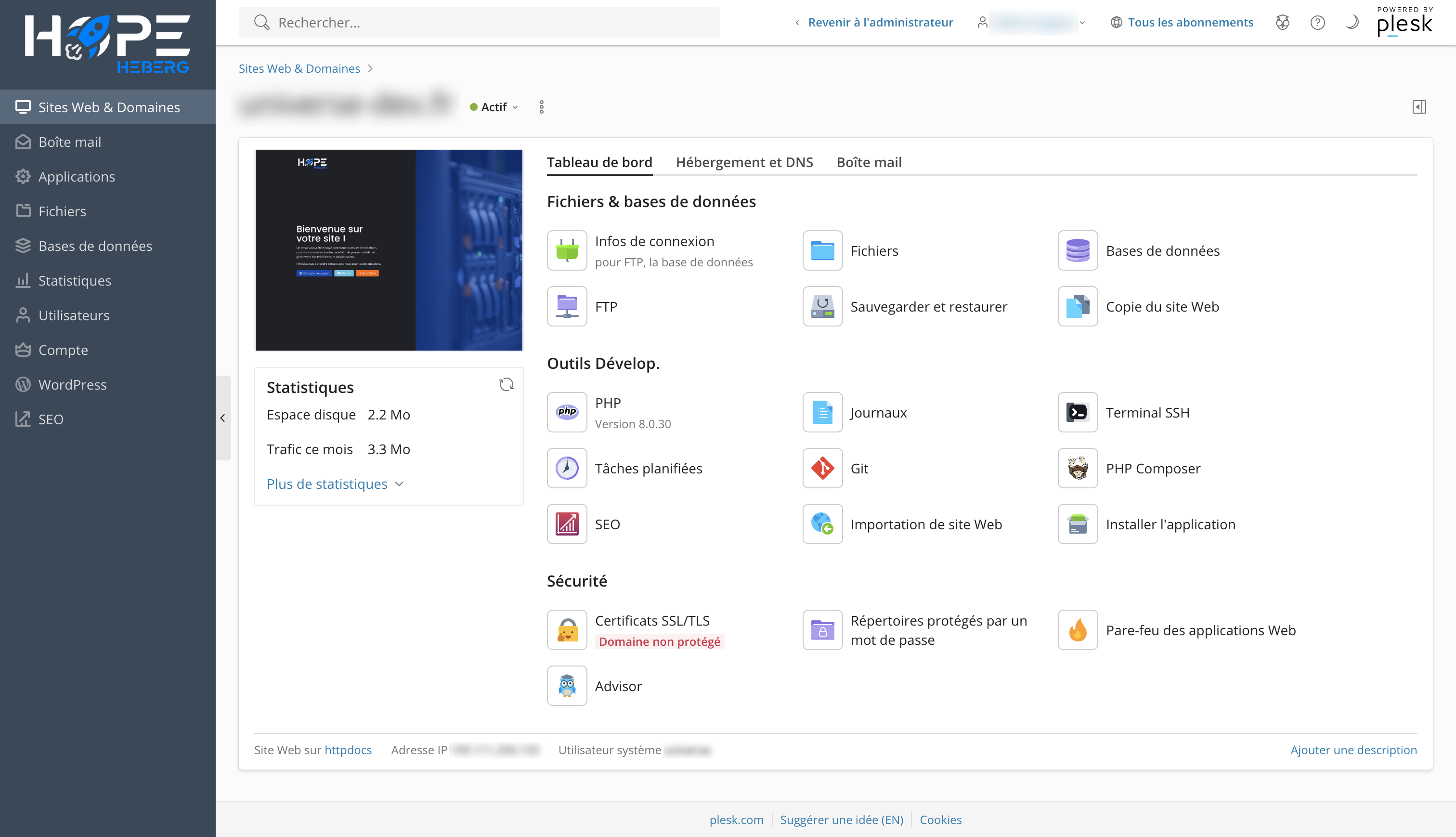Expand the Actif status dropdown
1456x837 pixels.
pos(494,107)
